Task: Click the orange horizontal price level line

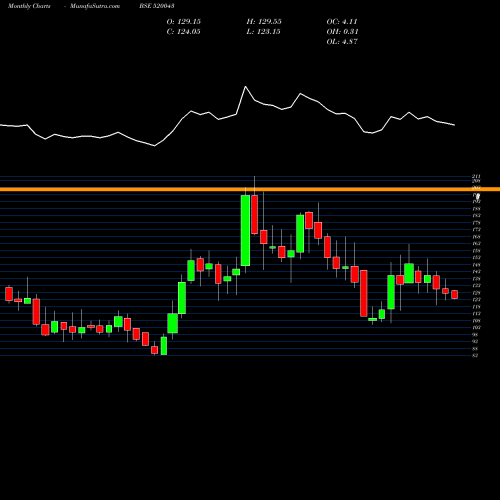Action: [250, 189]
